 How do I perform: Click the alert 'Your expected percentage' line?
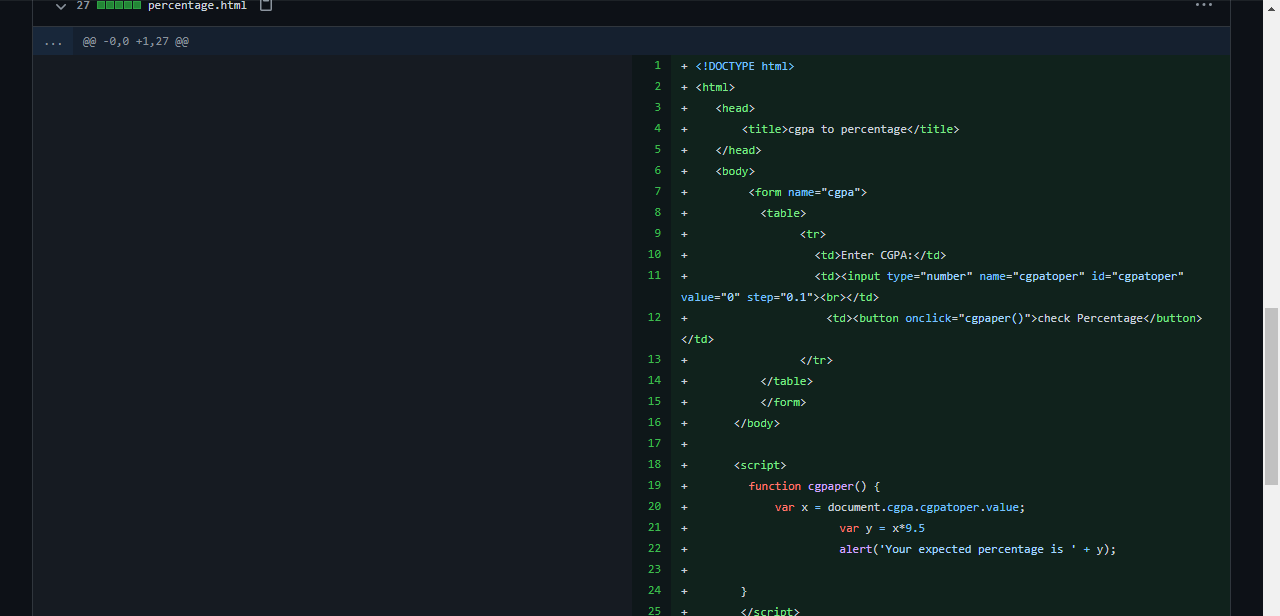click(x=977, y=549)
